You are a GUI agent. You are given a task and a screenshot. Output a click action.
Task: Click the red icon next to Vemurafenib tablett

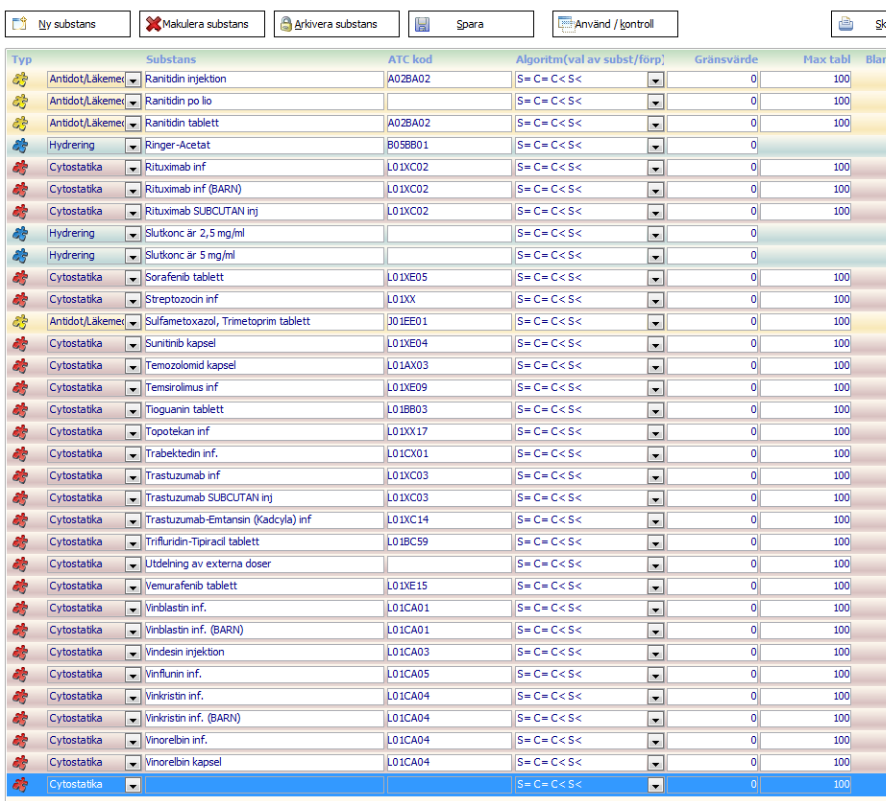(20, 586)
